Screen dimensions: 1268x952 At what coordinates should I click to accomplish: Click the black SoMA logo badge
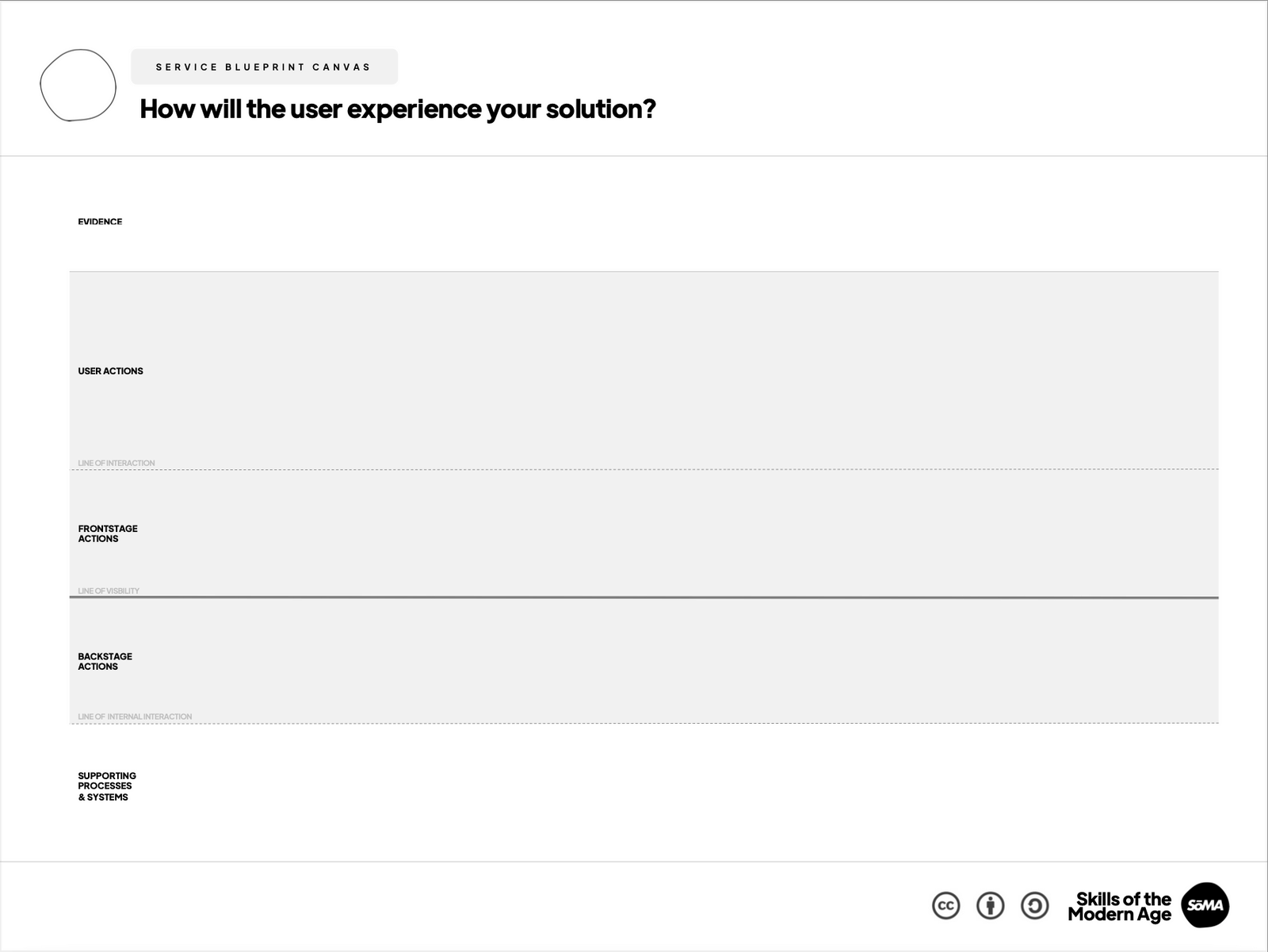coord(1205,905)
